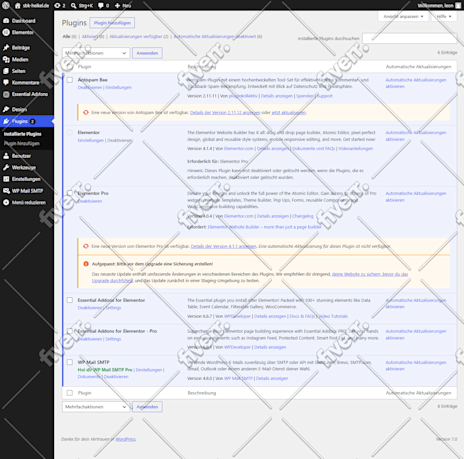Open Installierte Plugins submenu item
The width and height of the screenshot is (464, 459).
pyautogui.click(x=23, y=134)
